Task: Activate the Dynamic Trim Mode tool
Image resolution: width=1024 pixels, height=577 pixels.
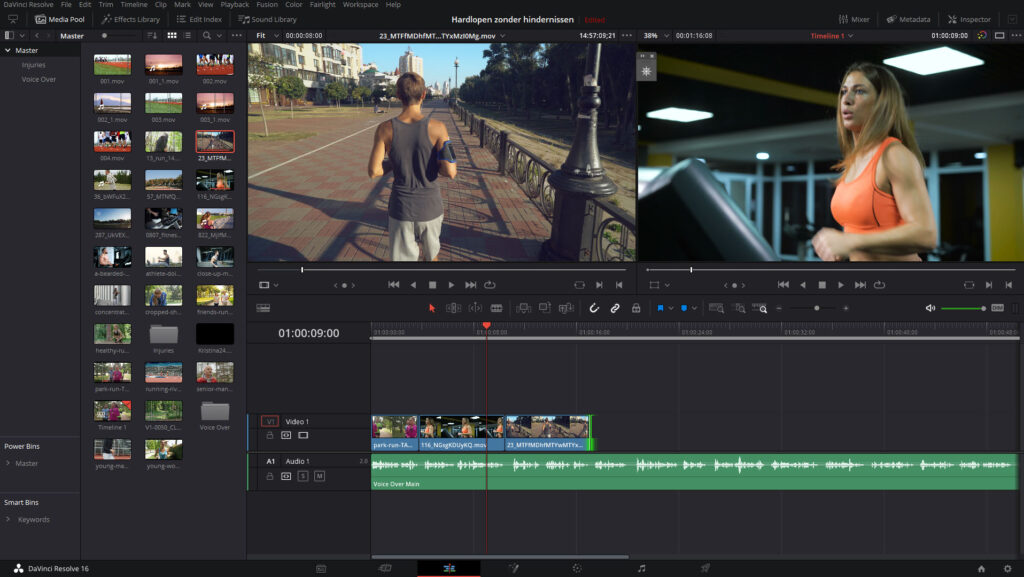Action: point(475,308)
